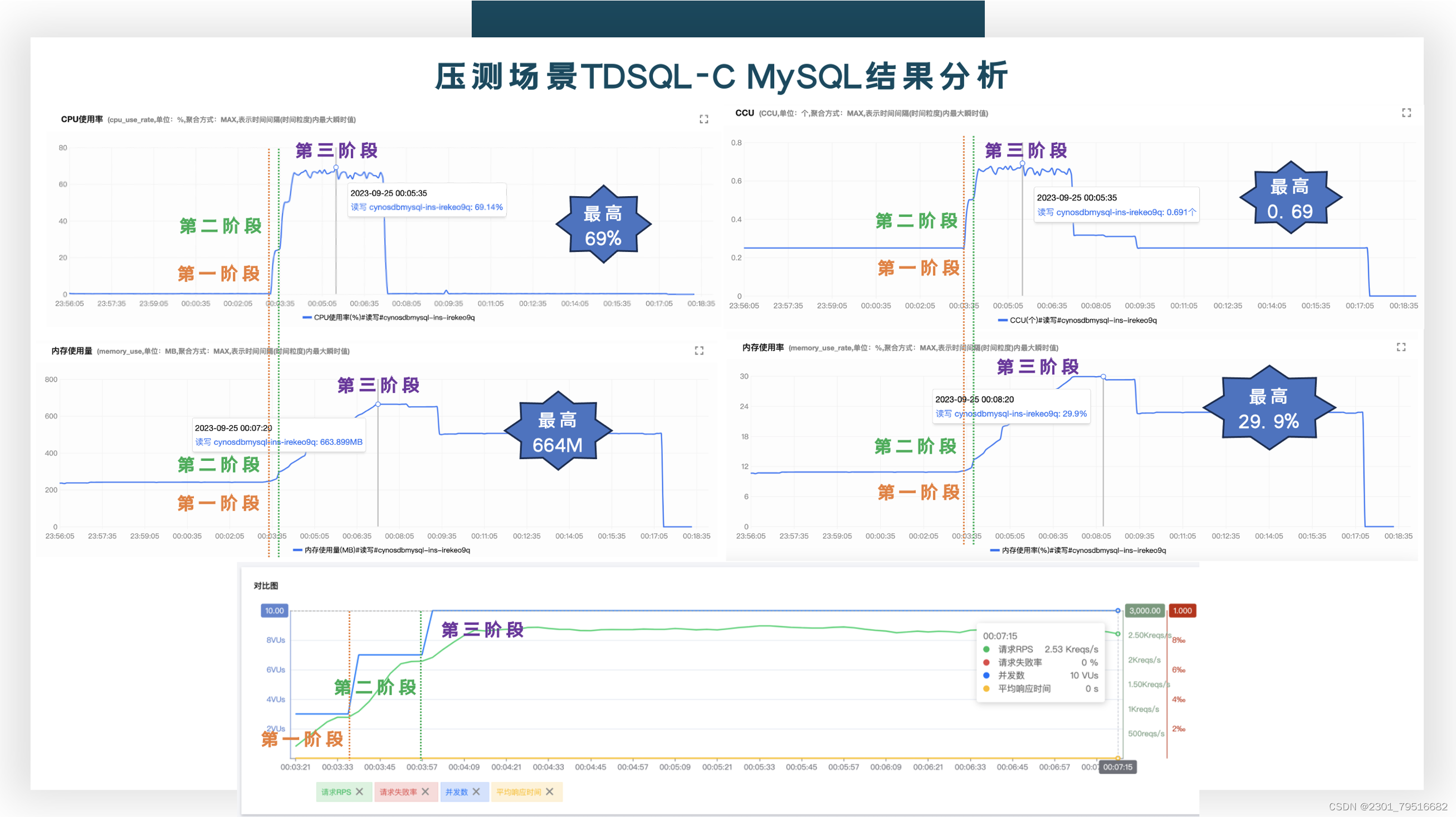Click the 1.000 failure rate axis badge
Screen dimensions: 1456x817
coord(1182,611)
